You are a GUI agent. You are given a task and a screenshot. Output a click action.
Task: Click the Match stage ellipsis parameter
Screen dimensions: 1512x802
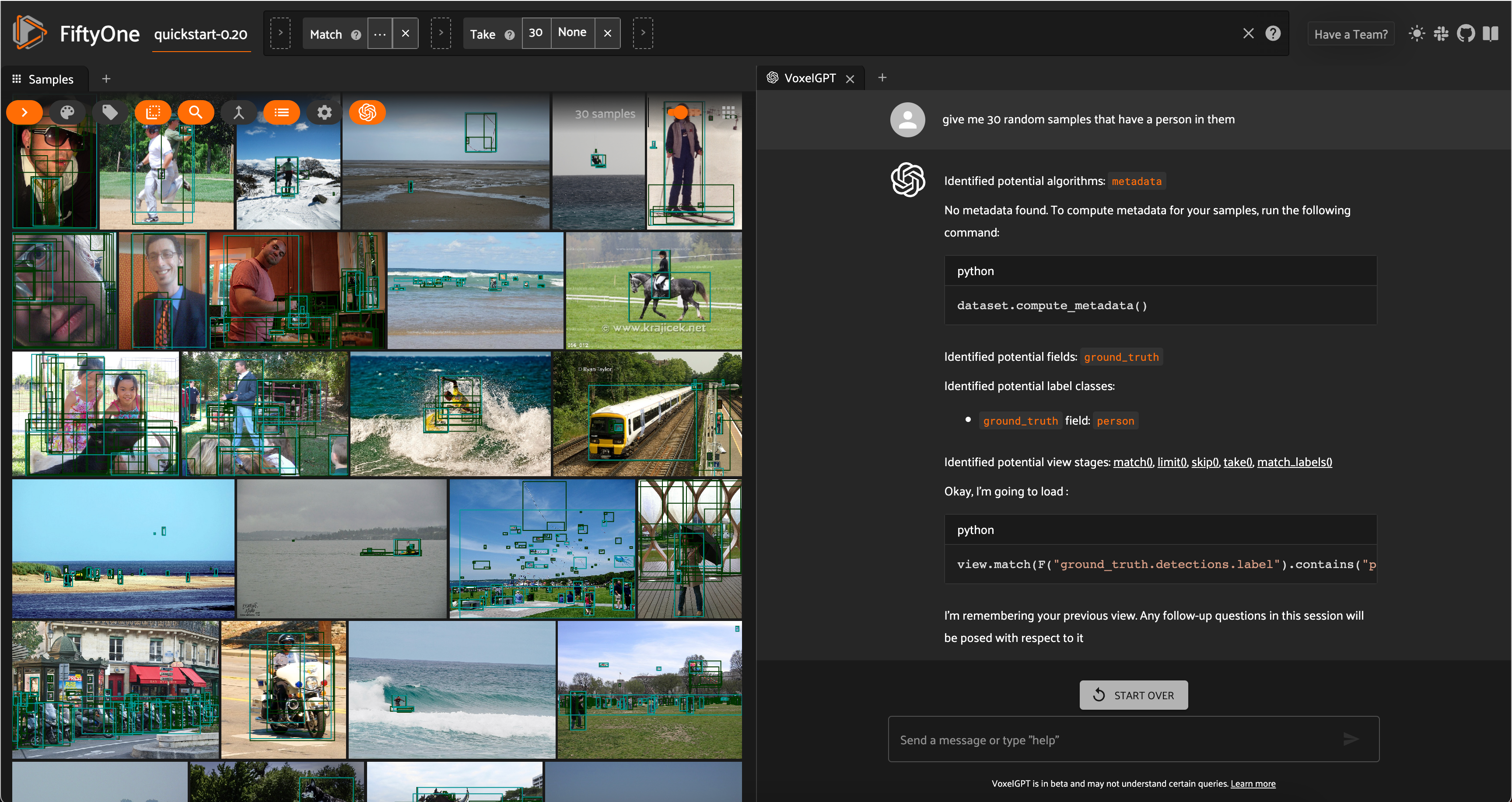380,33
